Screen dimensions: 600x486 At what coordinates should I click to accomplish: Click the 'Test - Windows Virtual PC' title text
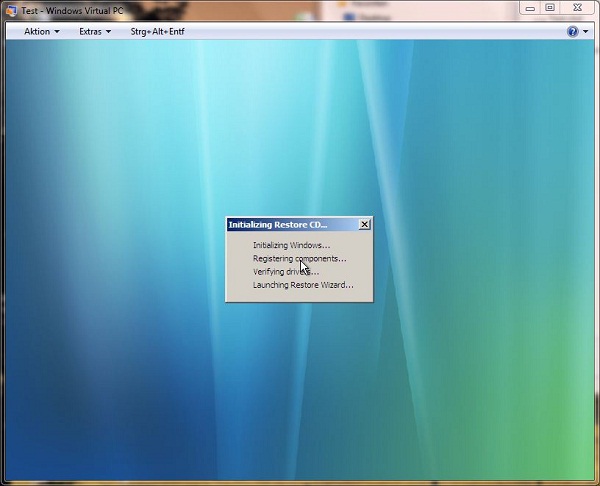pyautogui.click(x=72, y=11)
